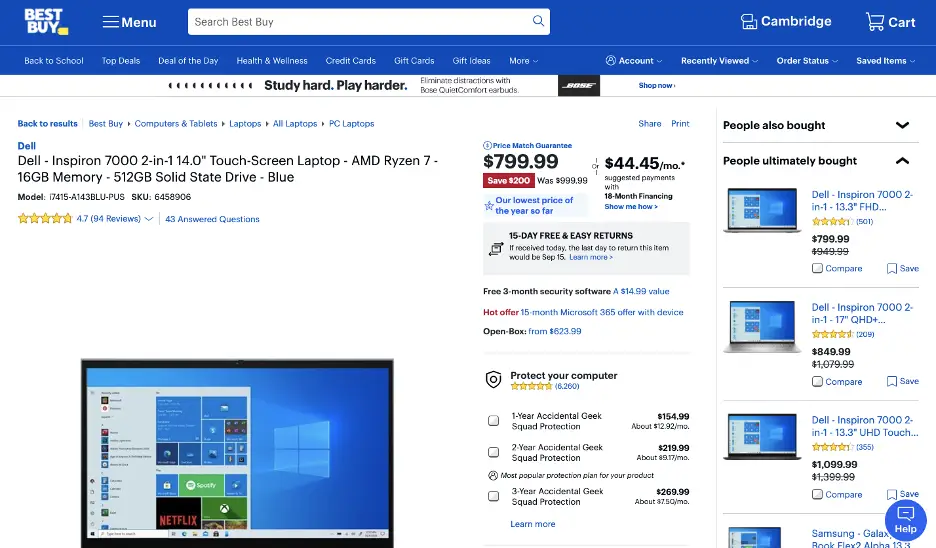
Task: Click the Print link
Action: click(680, 124)
